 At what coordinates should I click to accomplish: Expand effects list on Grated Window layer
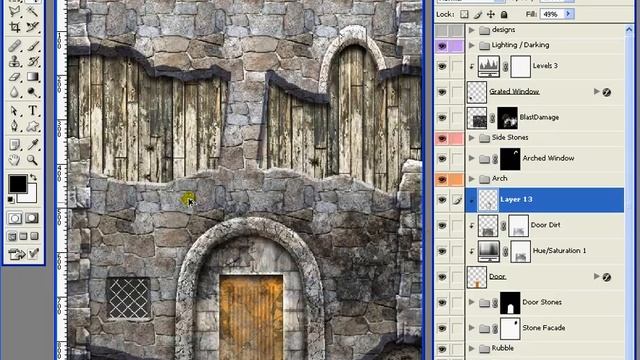pos(596,92)
